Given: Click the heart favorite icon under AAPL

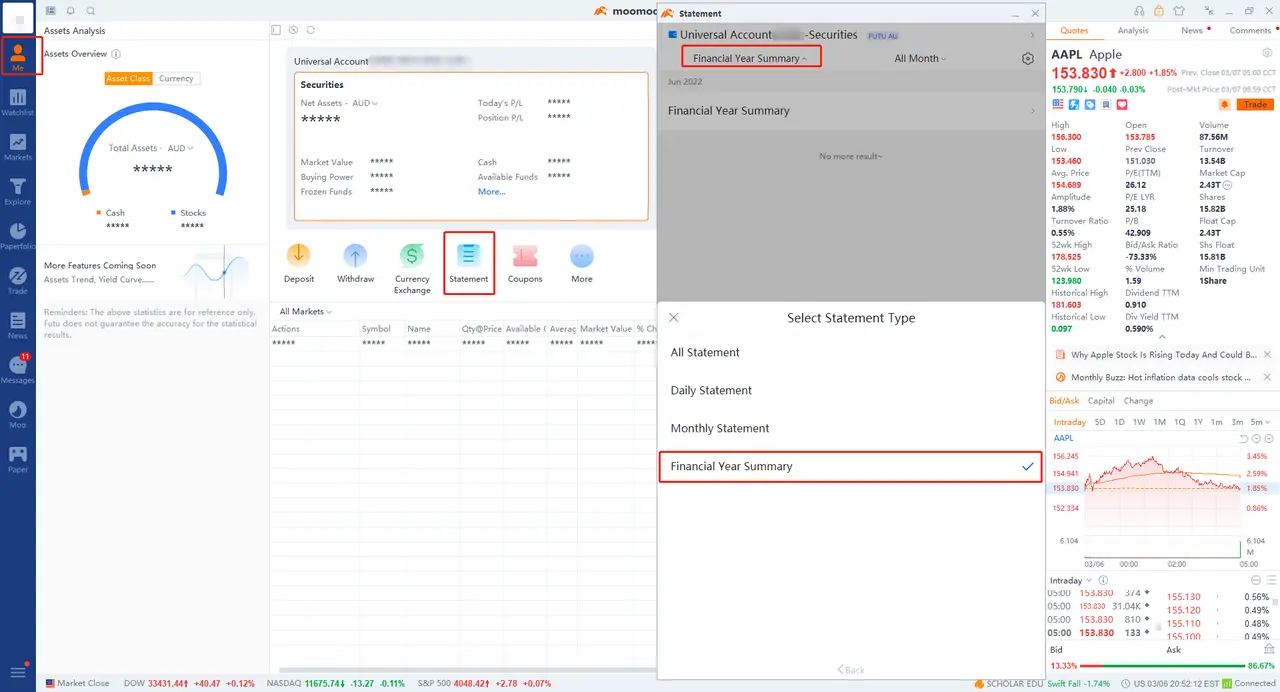Looking at the screenshot, I should point(1122,104).
